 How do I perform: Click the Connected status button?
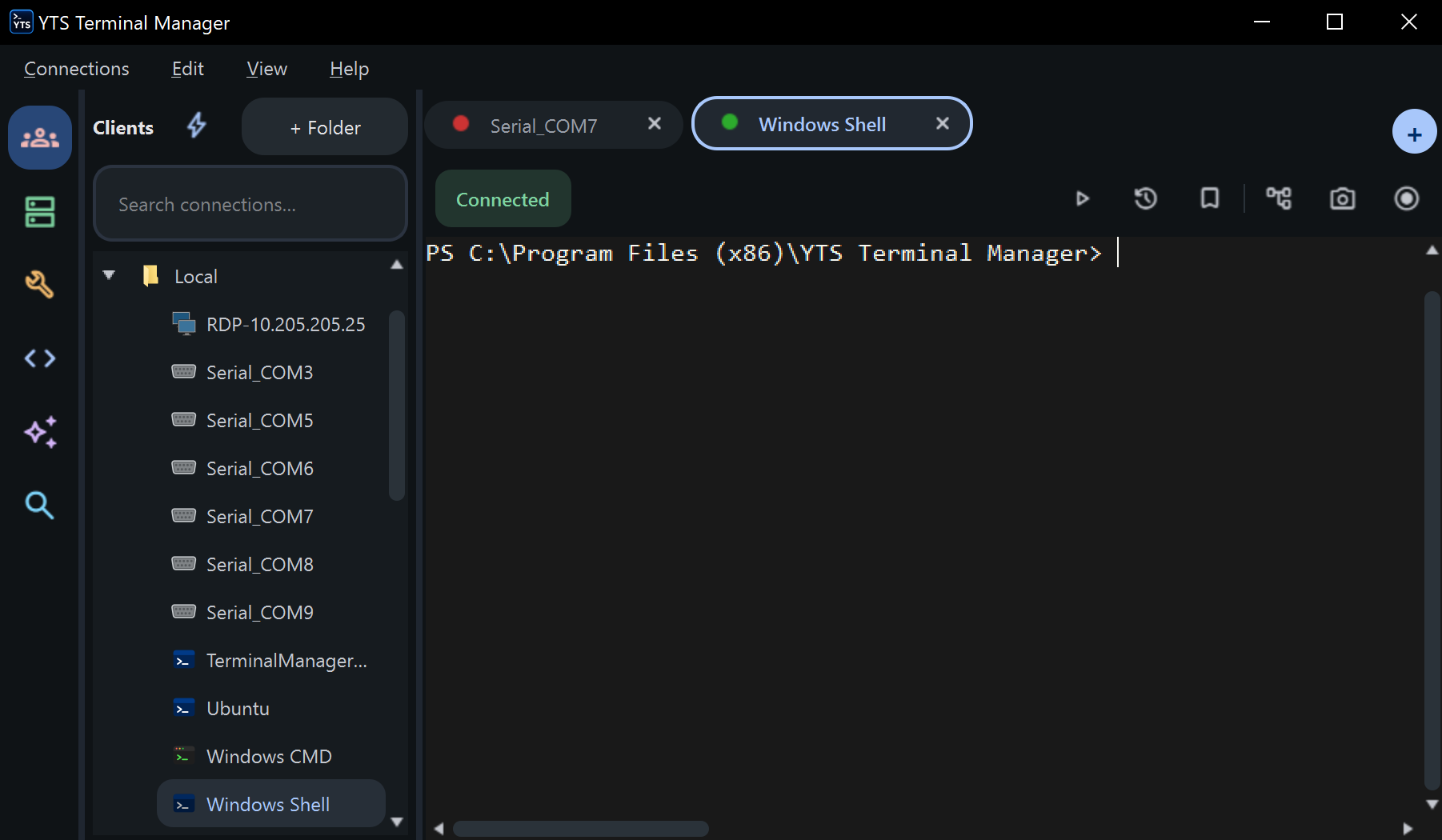503,199
